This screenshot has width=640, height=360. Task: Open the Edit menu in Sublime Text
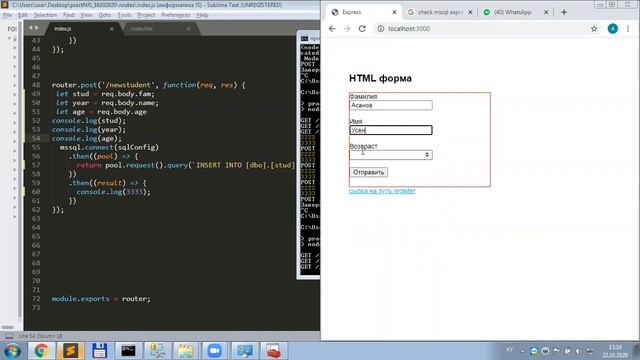click(x=23, y=15)
